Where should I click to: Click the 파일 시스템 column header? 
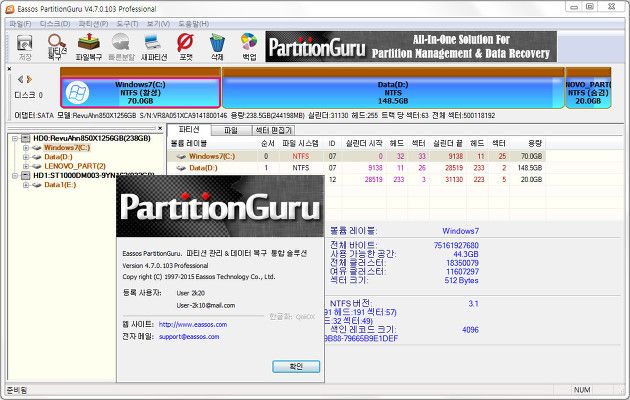(300, 144)
